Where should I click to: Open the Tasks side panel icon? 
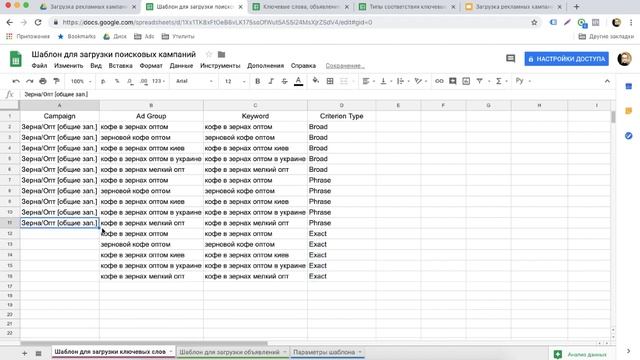629,136
